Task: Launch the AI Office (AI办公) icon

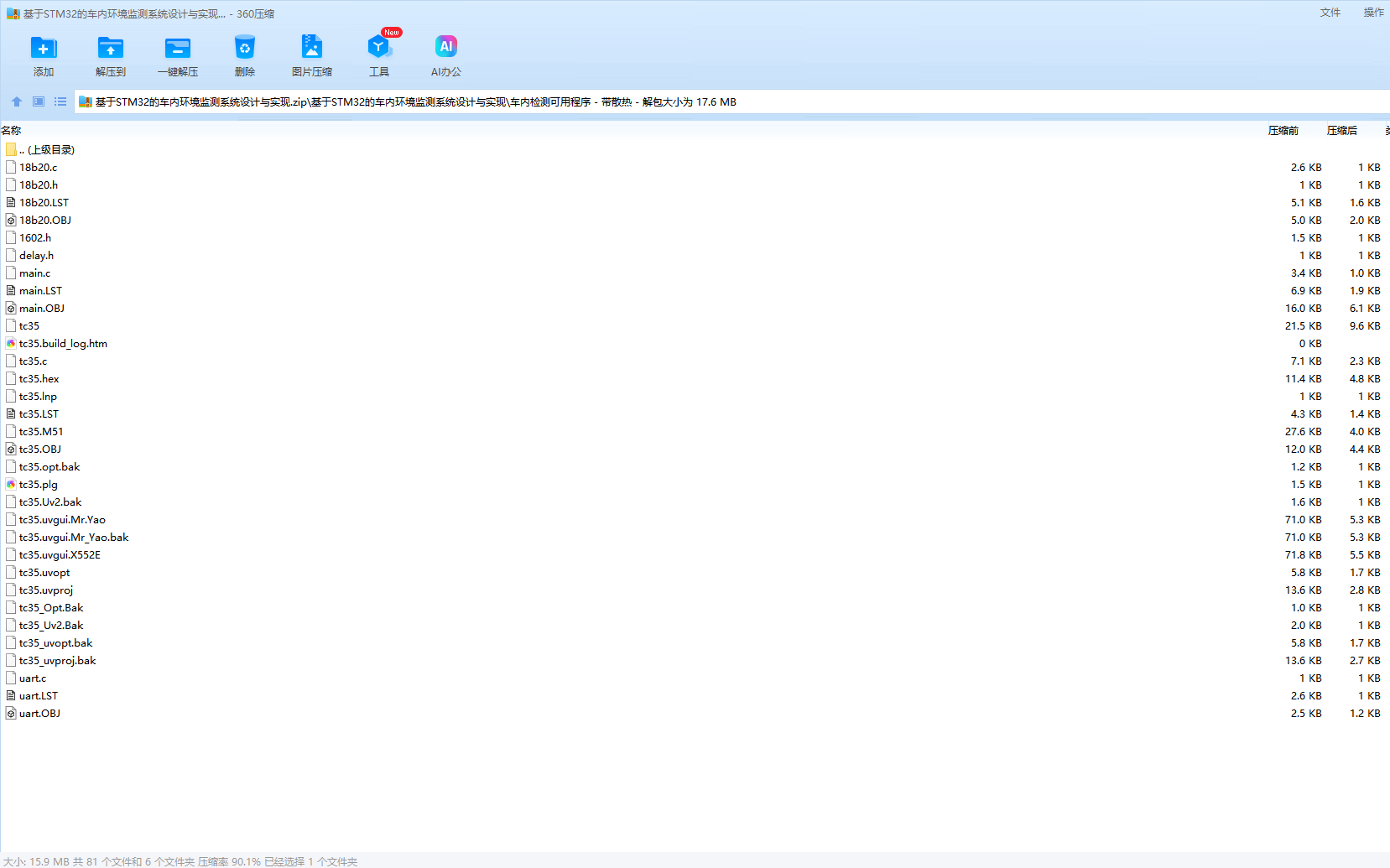Action: 445,49
